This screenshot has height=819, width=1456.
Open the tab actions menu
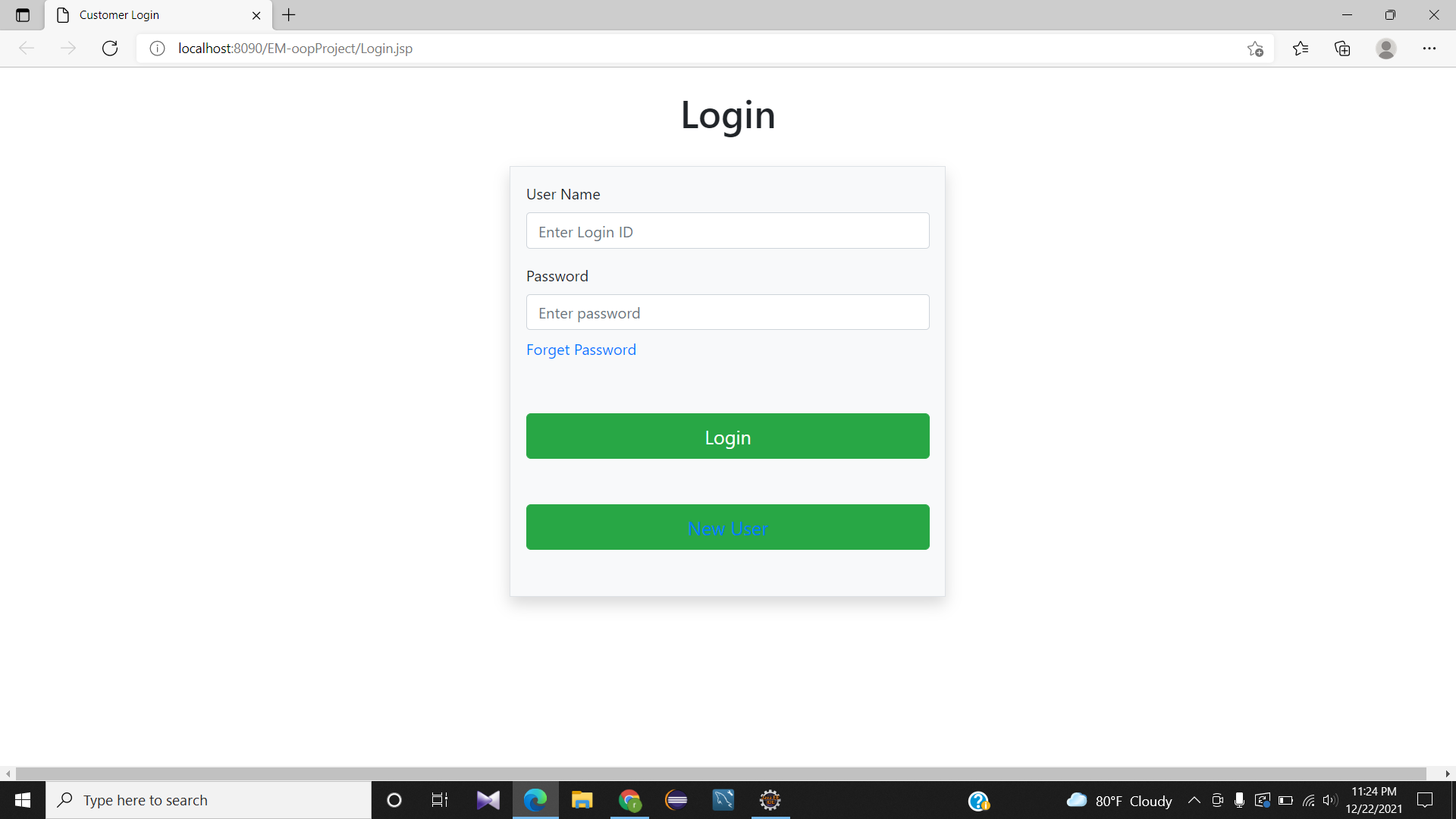coord(22,14)
